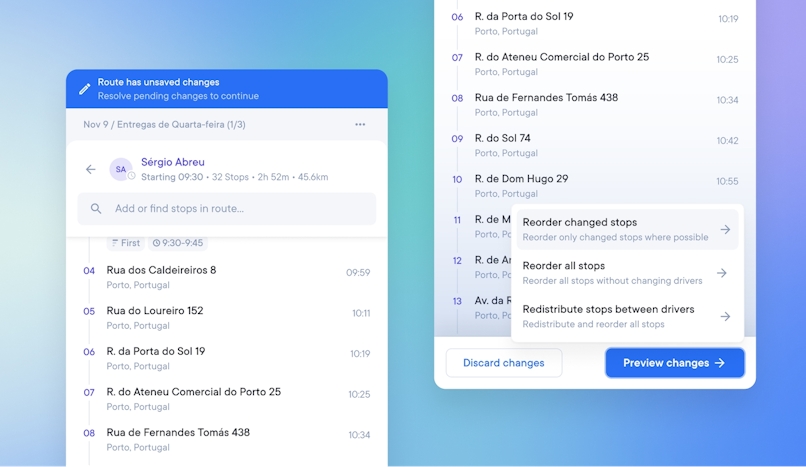Click stop number 12 in right panel

click(457, 260)
